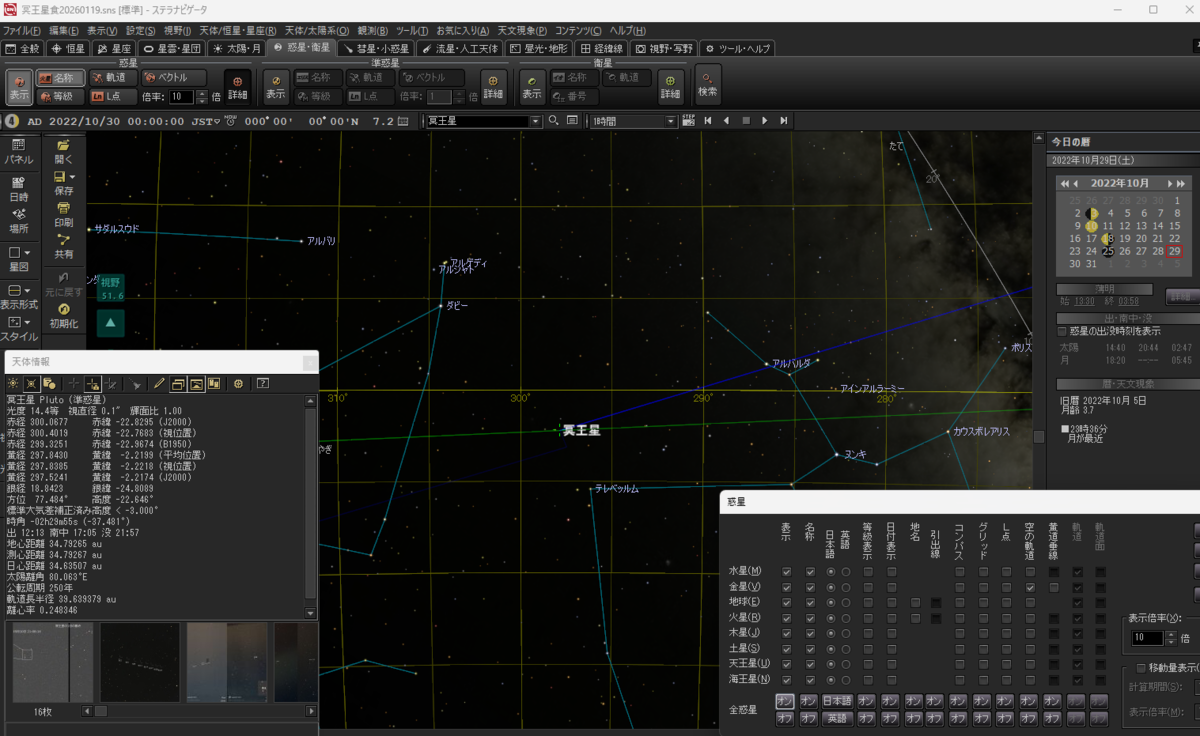Open the JST time zone dropdown
The image size is (1200, 736).
(x=216, y=121)
